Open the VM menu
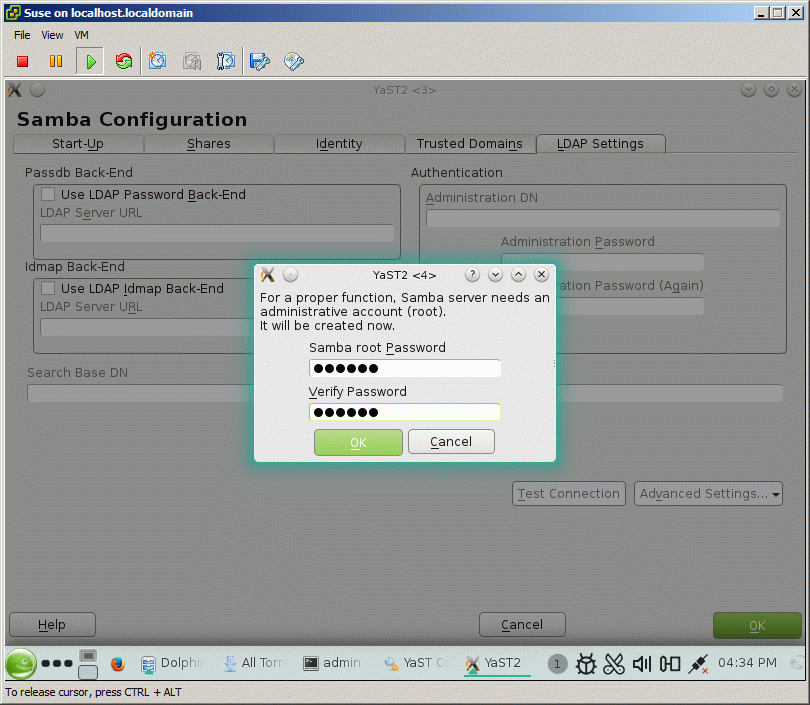Image resolution: width=810 pixels, height=705 pixels. coord(82,35)
